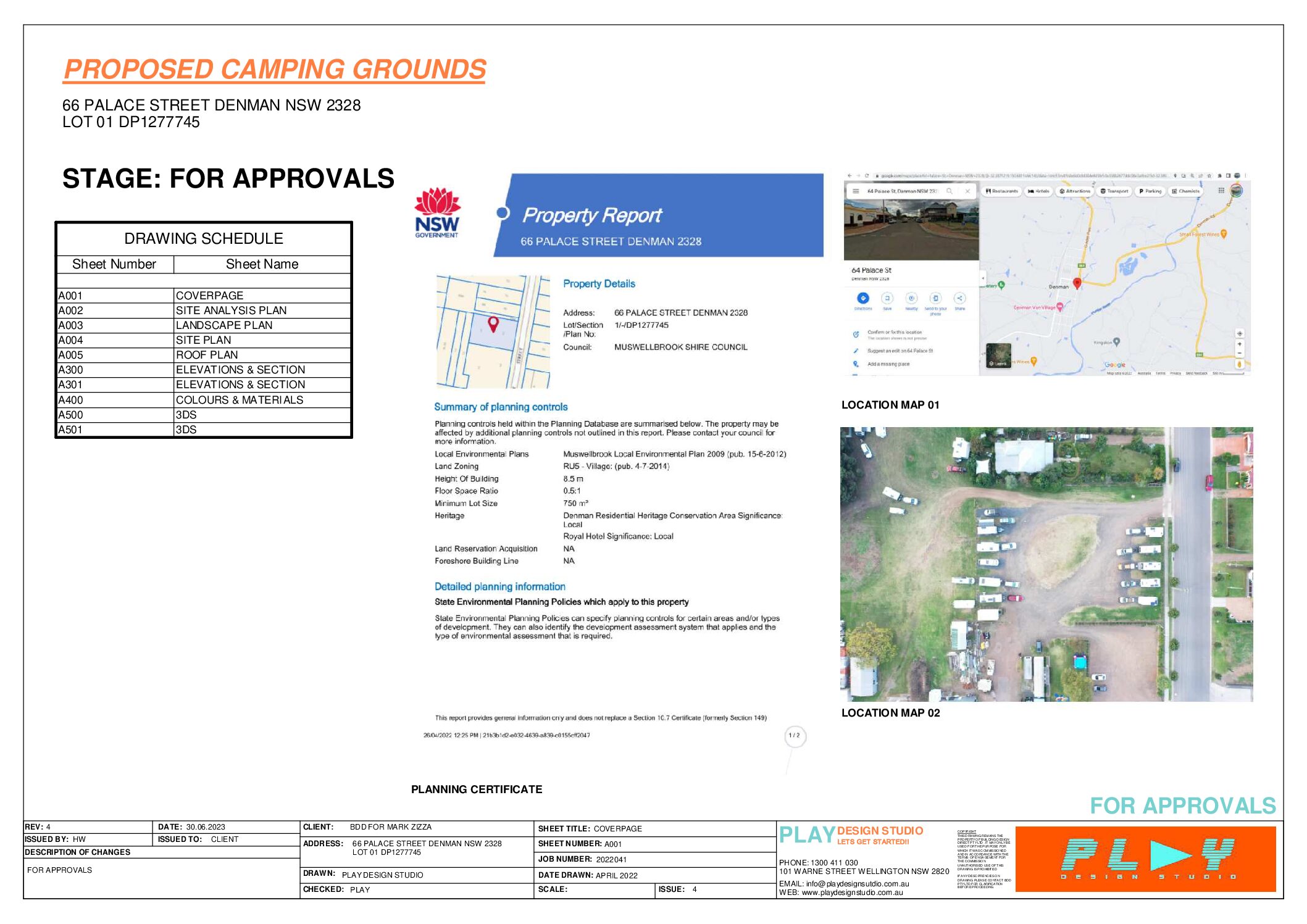Click the A501 3DS schedule row

[x=204, y=430]
